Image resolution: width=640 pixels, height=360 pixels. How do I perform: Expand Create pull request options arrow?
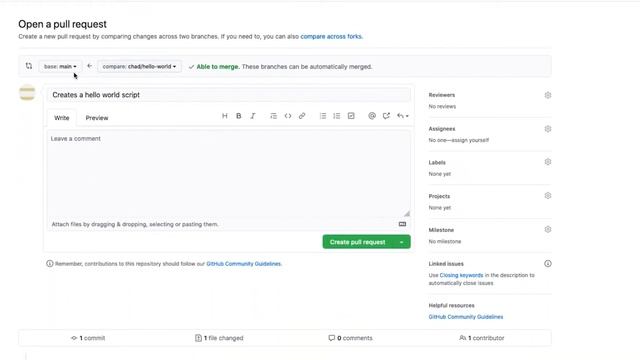(402, 242)
